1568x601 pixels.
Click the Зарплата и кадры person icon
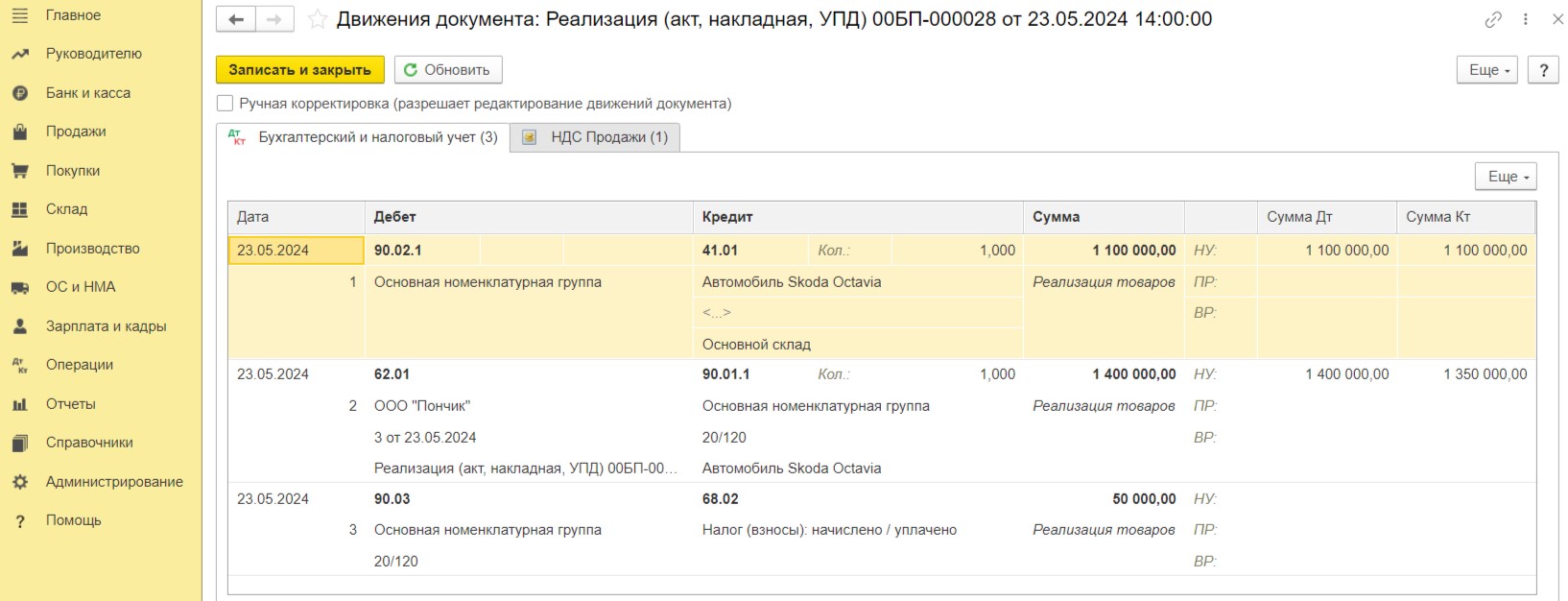pyautogui.click(x=19, y=326)
